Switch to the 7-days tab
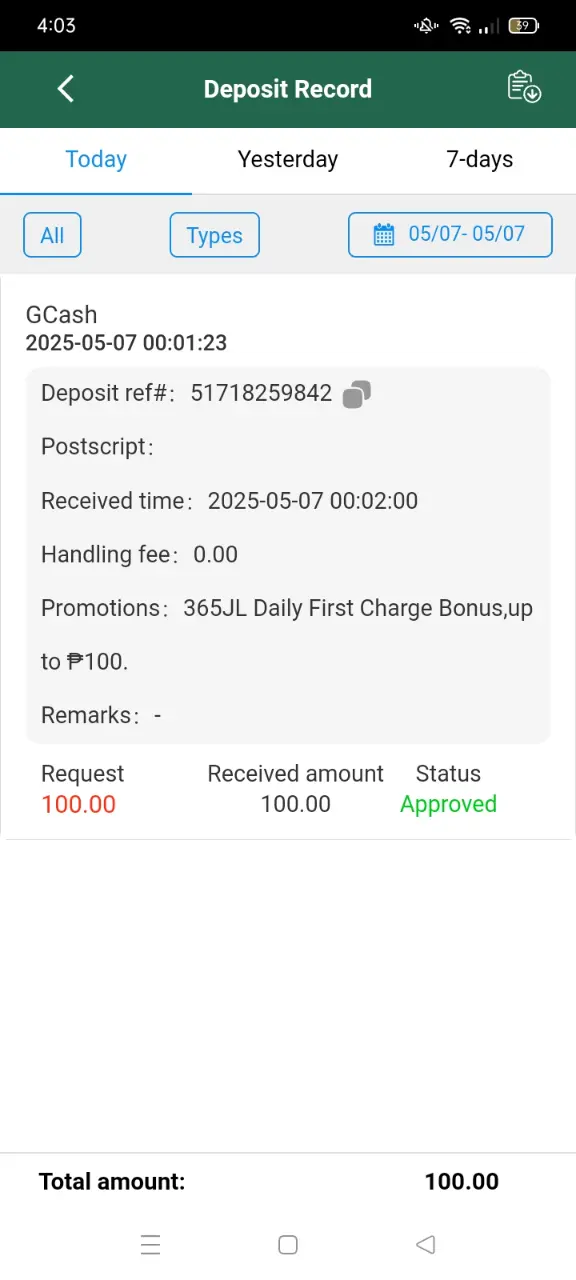Screen dimensions: 576x1280 (x=480, y=160)
